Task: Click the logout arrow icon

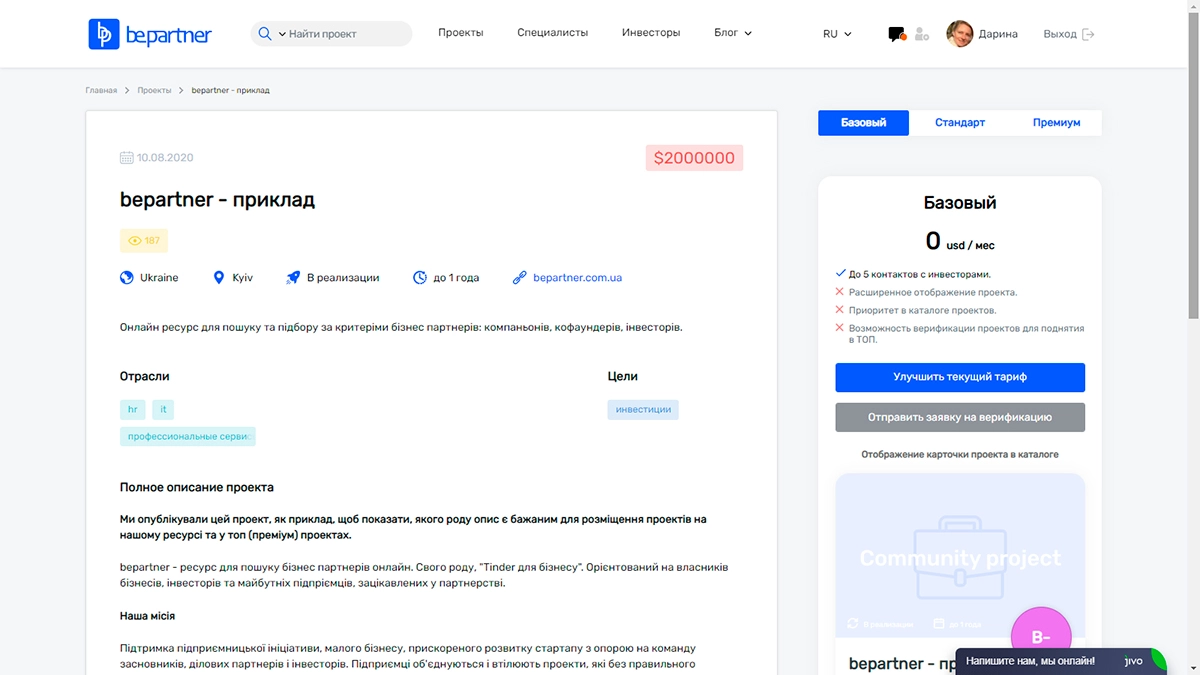Action: tap(1089, 34)
